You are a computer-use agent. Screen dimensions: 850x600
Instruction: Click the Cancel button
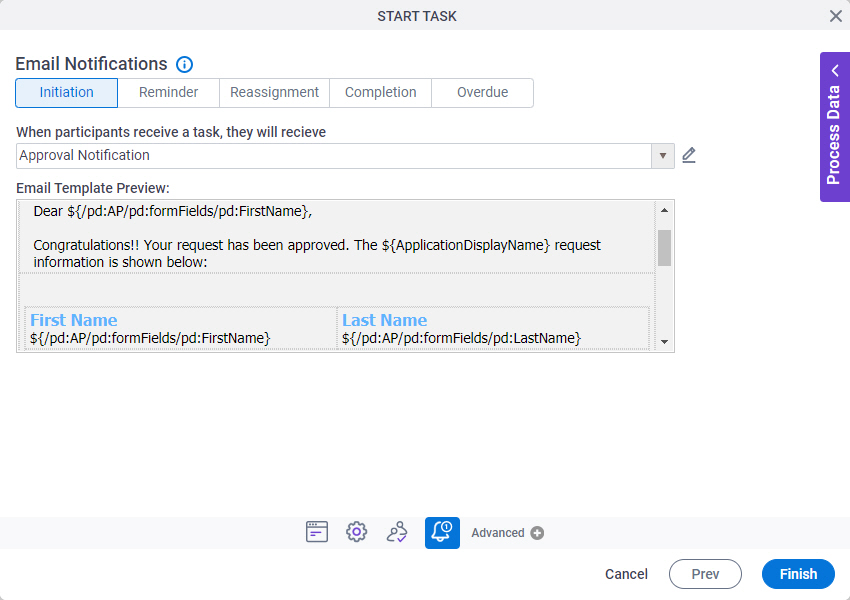coord(626,574)
